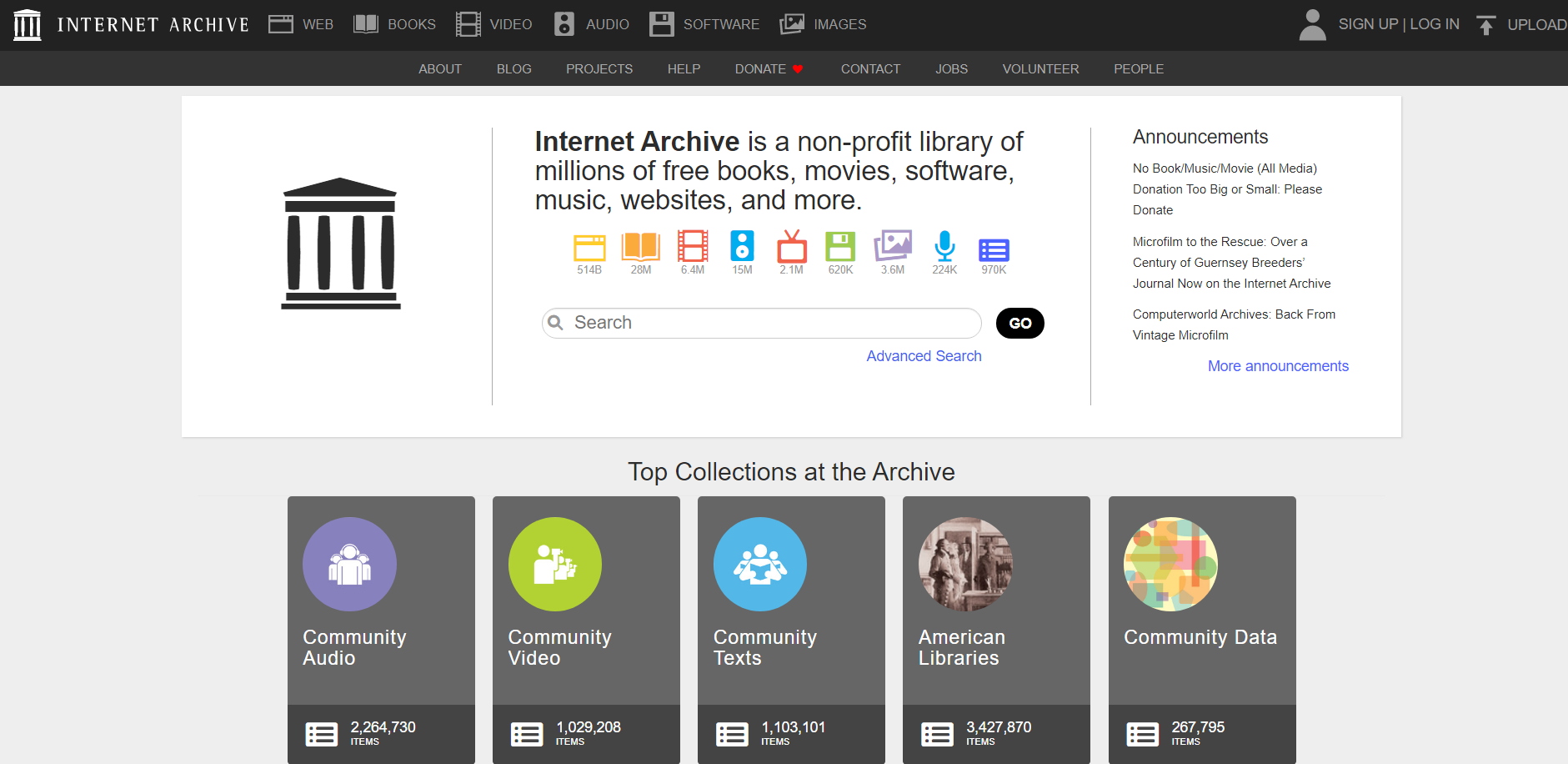1568x764 pixels.
Task: Click the UPLOAD text link
Action: [1537, 25]
